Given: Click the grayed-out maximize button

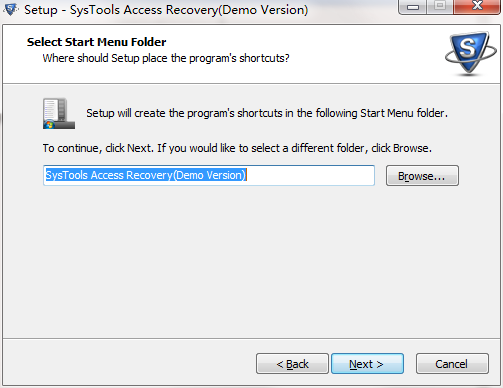Looking at the screenshot, I should click(x=440, y=6).
